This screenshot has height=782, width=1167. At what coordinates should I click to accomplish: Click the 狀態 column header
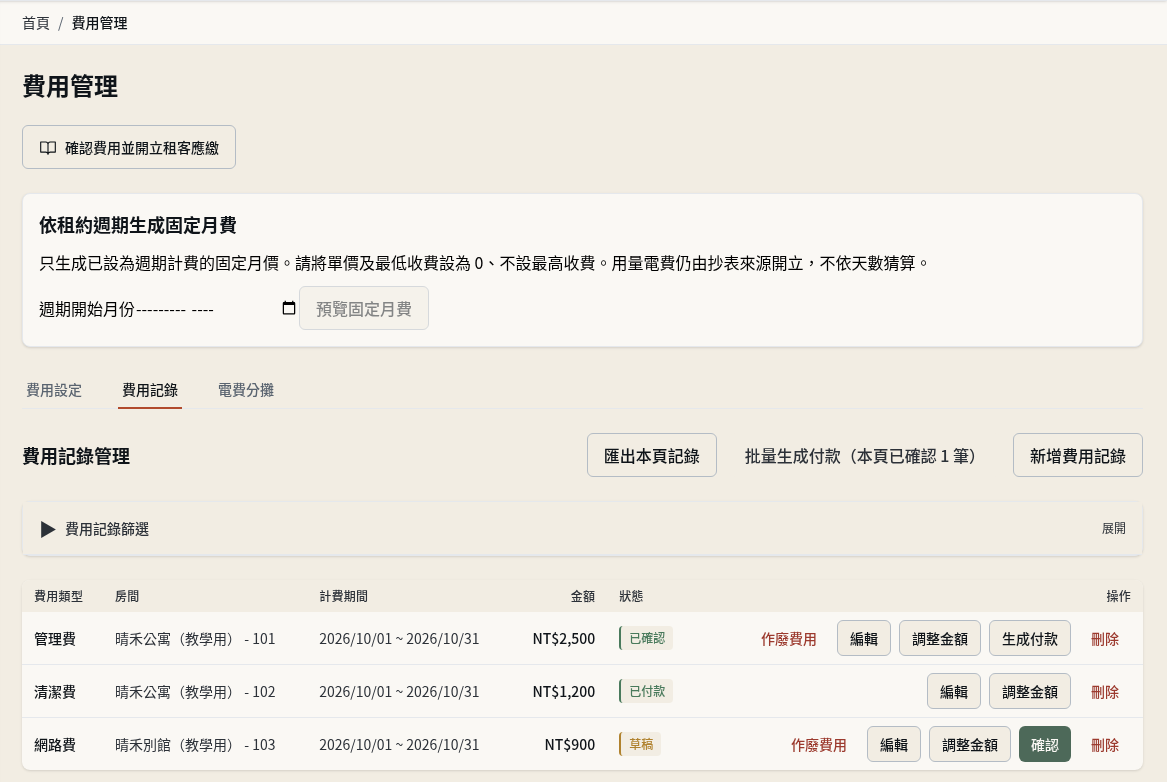[x=631, y=596]
